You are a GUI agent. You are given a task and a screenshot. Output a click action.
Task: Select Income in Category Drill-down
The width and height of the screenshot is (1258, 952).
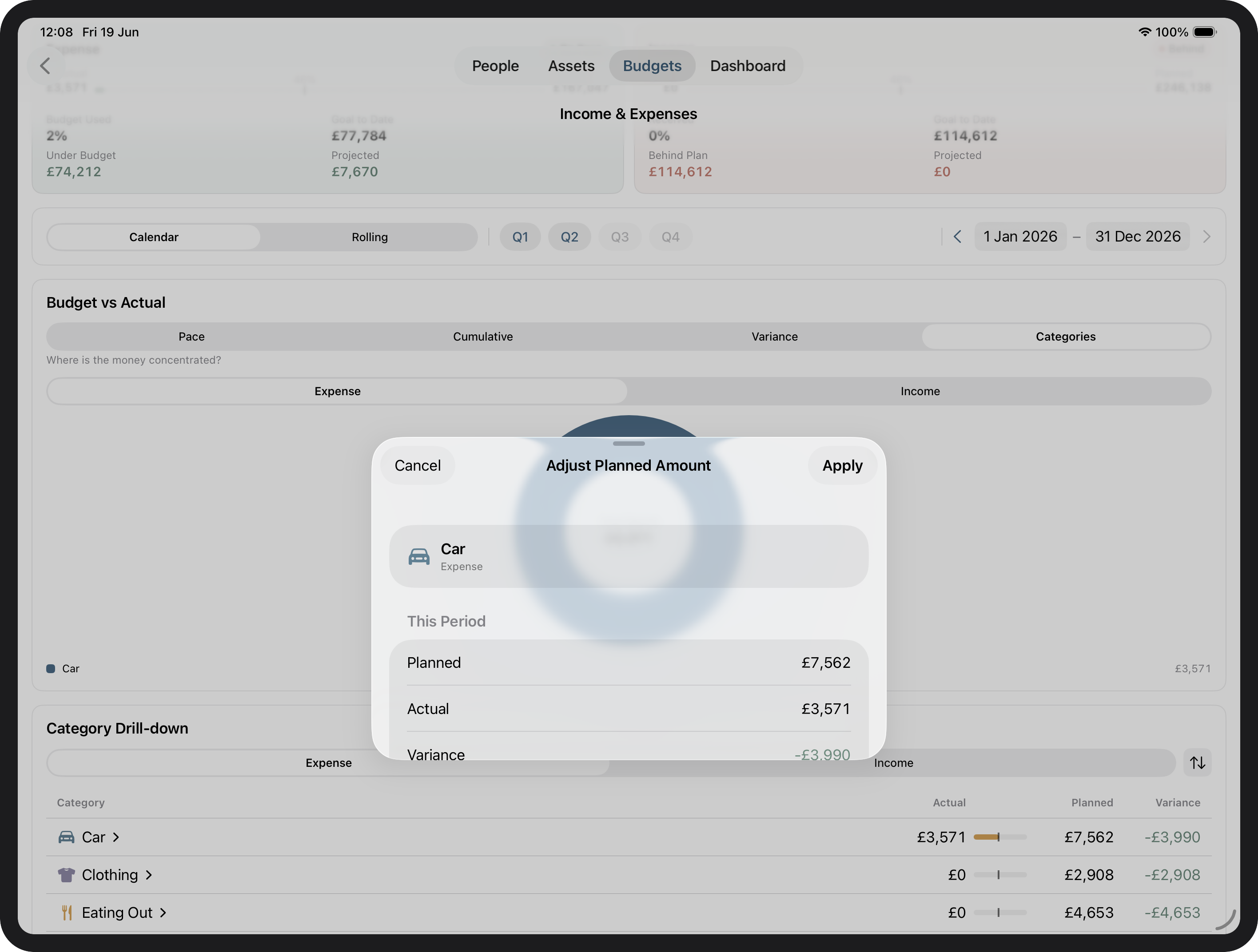pyautogui.click(x=893, y=763)
